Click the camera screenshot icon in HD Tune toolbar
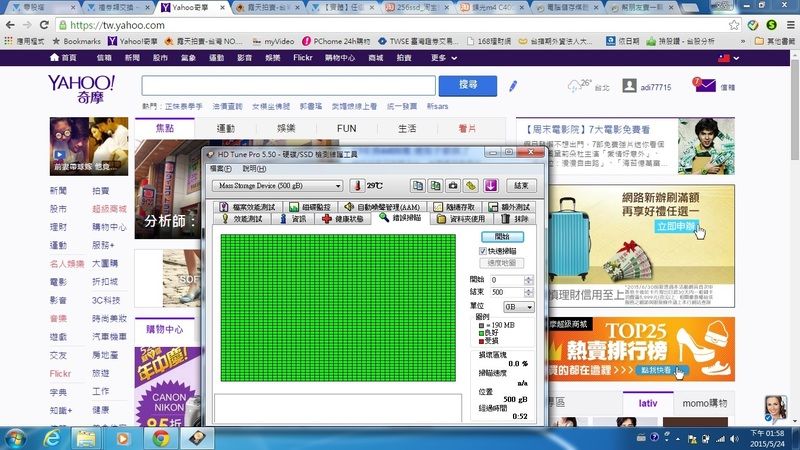 [x=453, y=185]
